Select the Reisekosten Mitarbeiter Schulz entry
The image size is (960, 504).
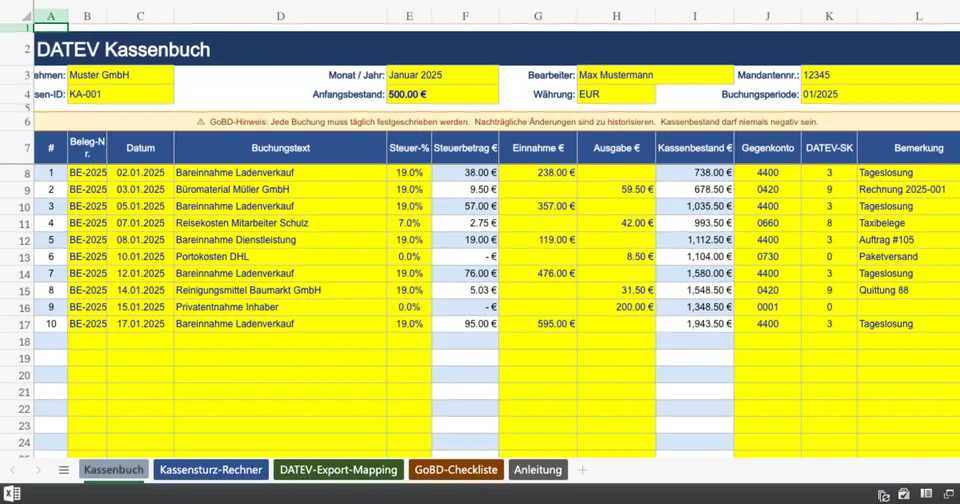280,224
